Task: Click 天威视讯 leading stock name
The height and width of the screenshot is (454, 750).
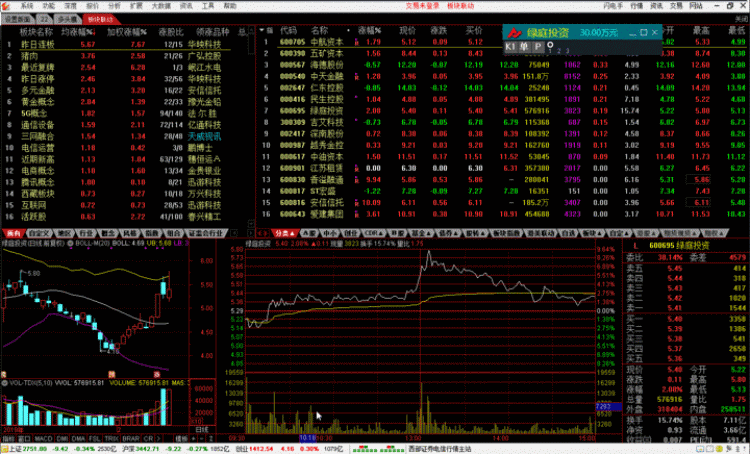Action: [204, 136]
